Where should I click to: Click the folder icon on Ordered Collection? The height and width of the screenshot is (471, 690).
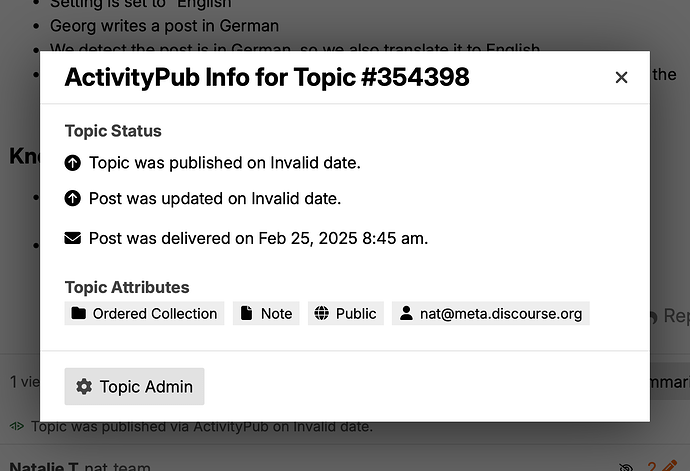pyautogui.click(x=79, y=313)
